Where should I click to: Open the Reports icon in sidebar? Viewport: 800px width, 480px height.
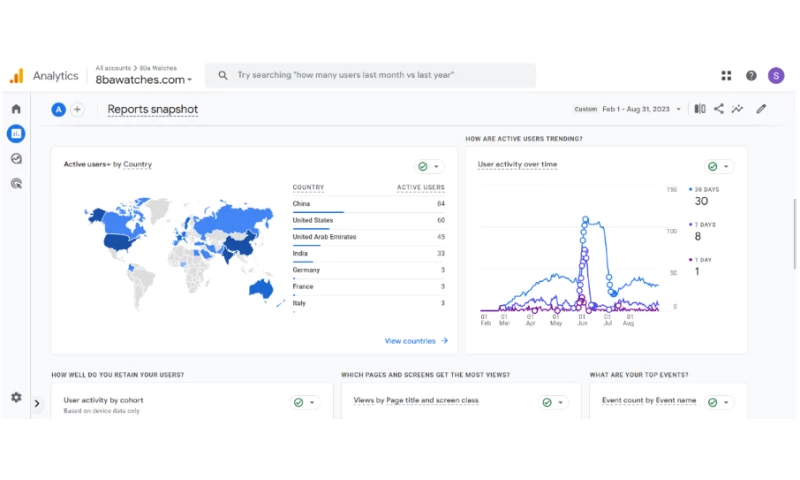pos(16,134)
